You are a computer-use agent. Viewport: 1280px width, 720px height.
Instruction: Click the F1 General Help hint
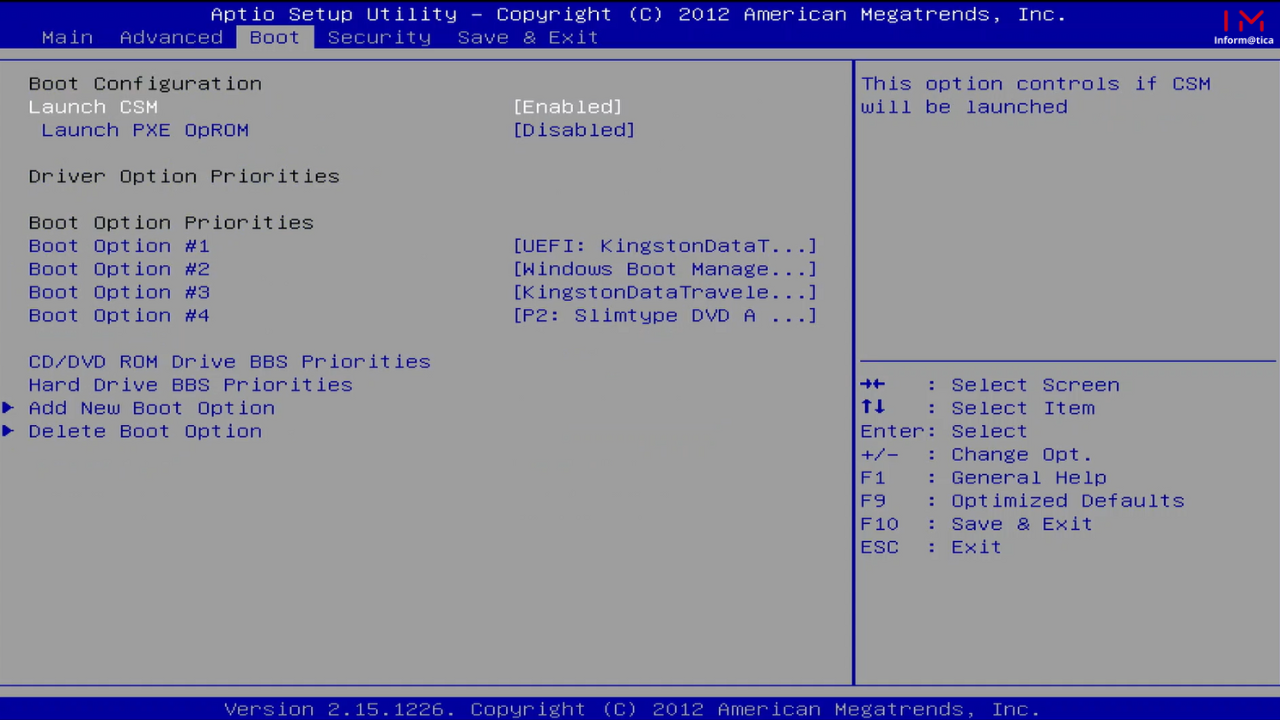(x=983, y=478)
